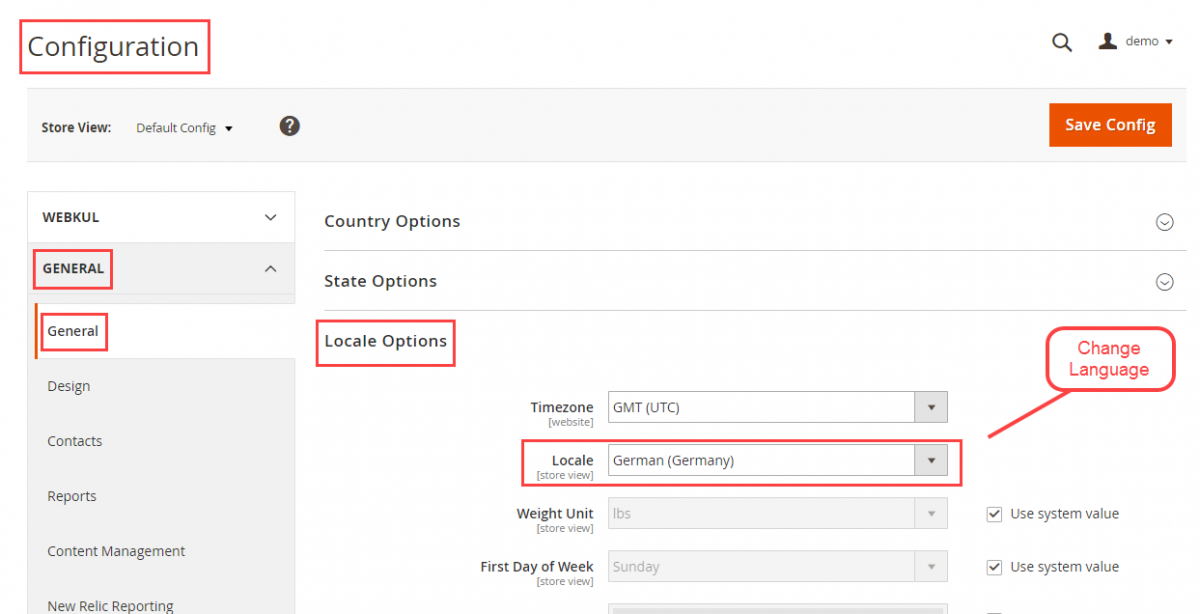Open the Locale dropdown arrow
The height and width of the screenshot is (614, 1200).
click(931, 460)
